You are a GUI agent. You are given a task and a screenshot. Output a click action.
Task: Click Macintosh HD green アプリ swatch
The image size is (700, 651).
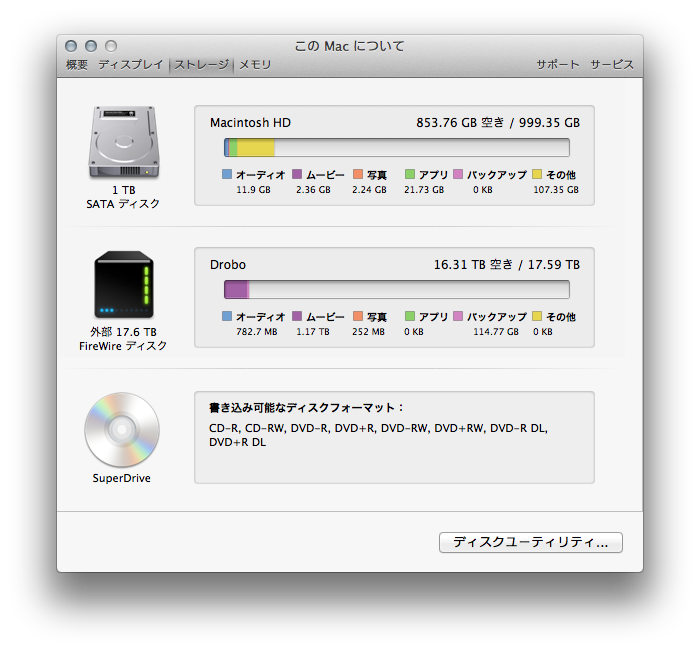click(x=409, y=174)
